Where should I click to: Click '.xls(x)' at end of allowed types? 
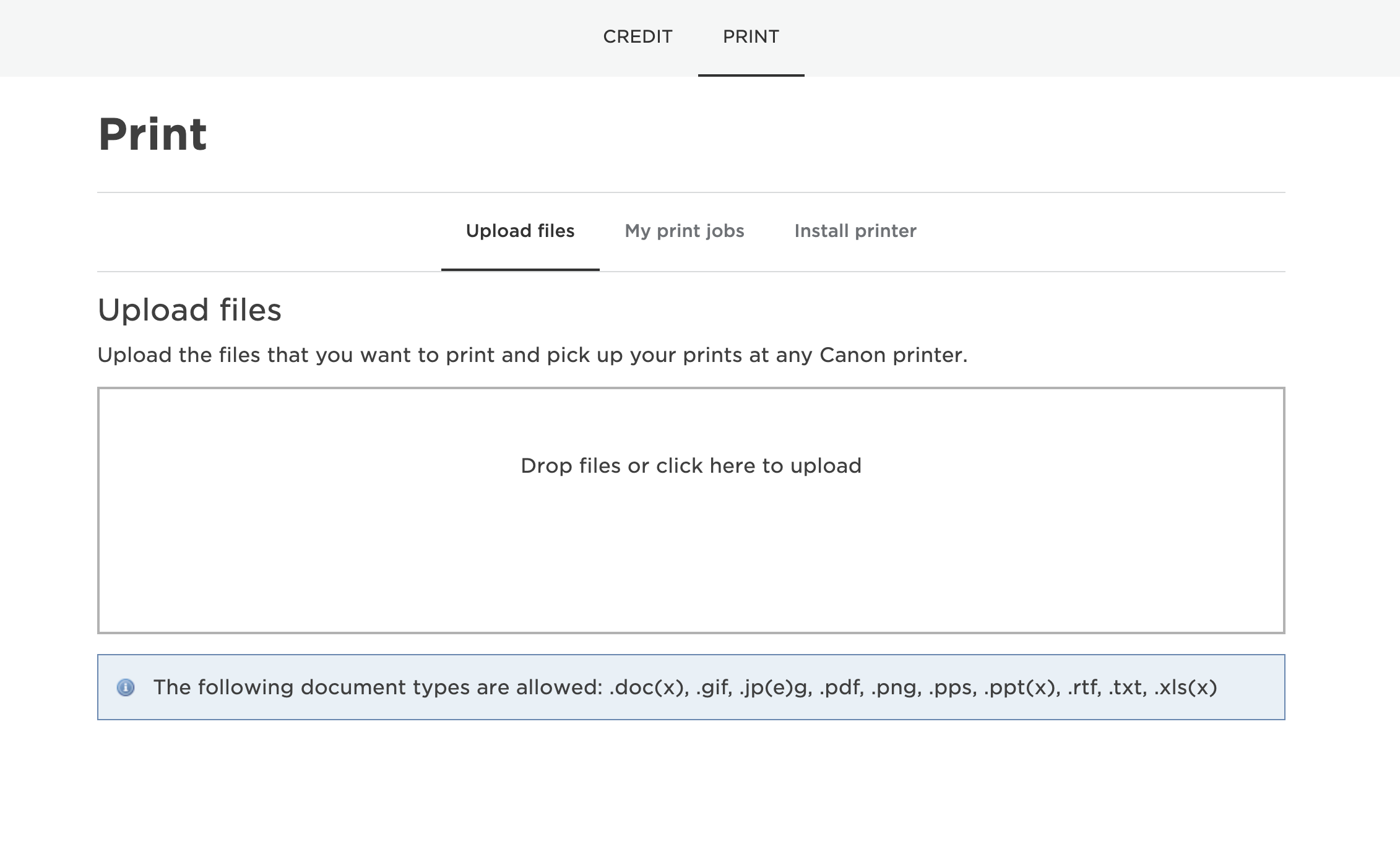point(1185,687)
